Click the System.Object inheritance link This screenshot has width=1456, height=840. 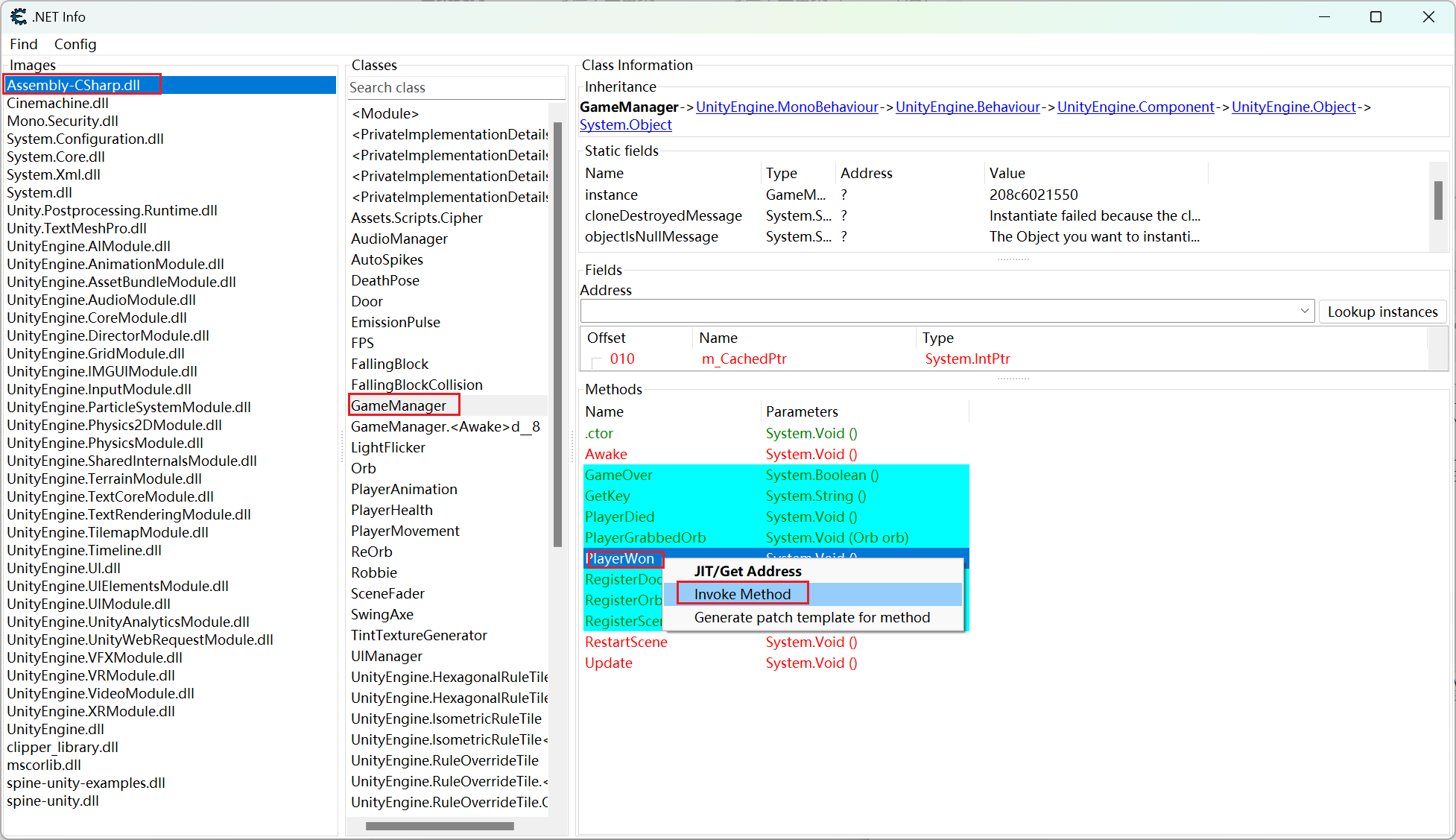coord(625,124)
